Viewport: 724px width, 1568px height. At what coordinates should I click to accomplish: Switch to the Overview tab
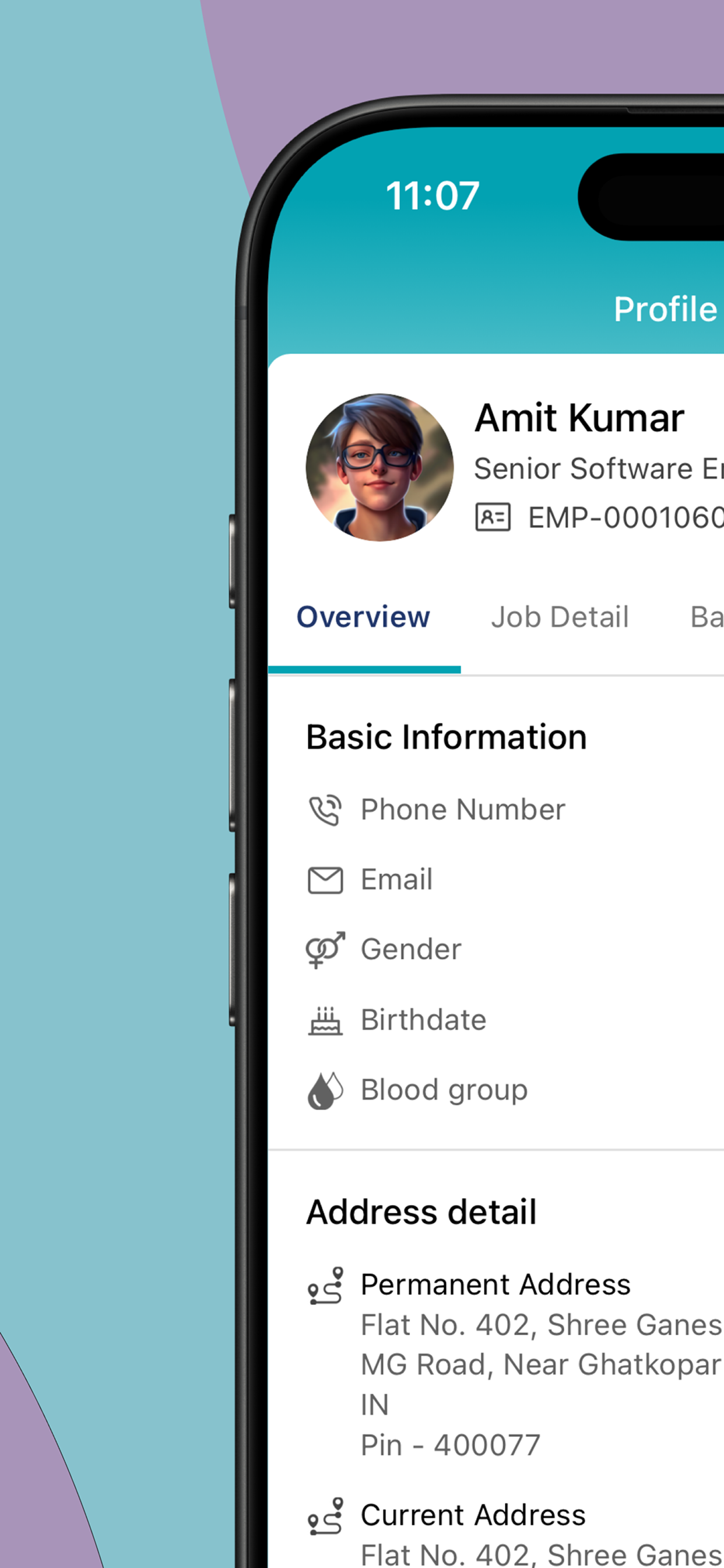[363, 617]
